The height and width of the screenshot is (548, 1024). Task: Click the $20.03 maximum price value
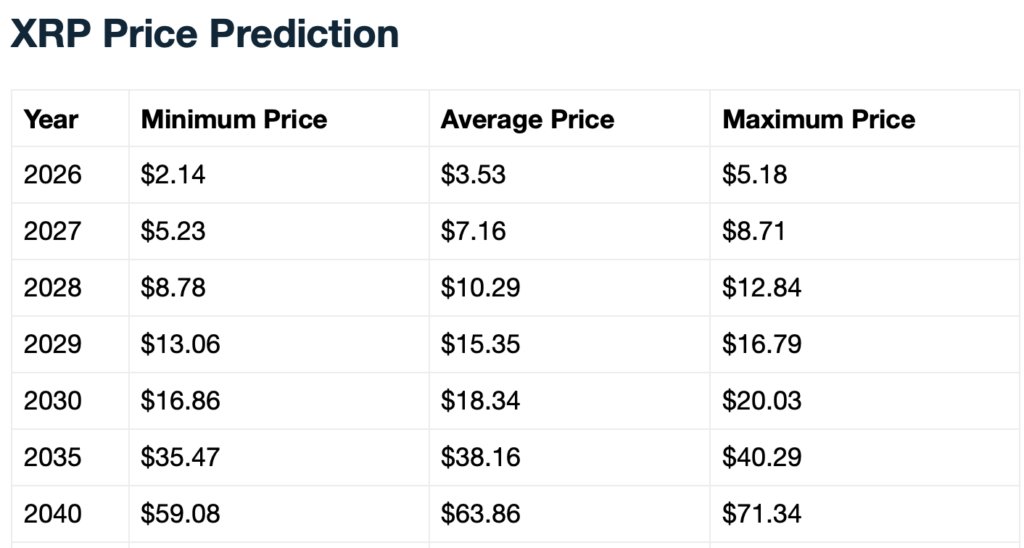tap(762, 402)
